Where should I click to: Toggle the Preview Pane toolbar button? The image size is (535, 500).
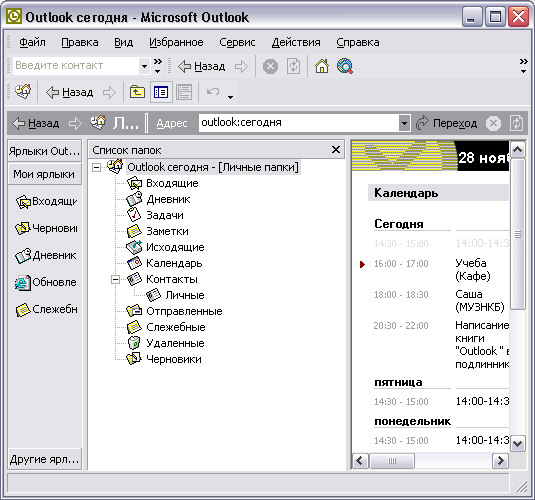pos(184,92)
